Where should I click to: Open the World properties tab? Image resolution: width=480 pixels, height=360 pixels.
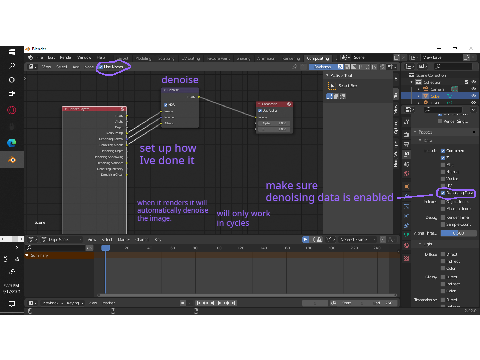(x=406, y=174)
